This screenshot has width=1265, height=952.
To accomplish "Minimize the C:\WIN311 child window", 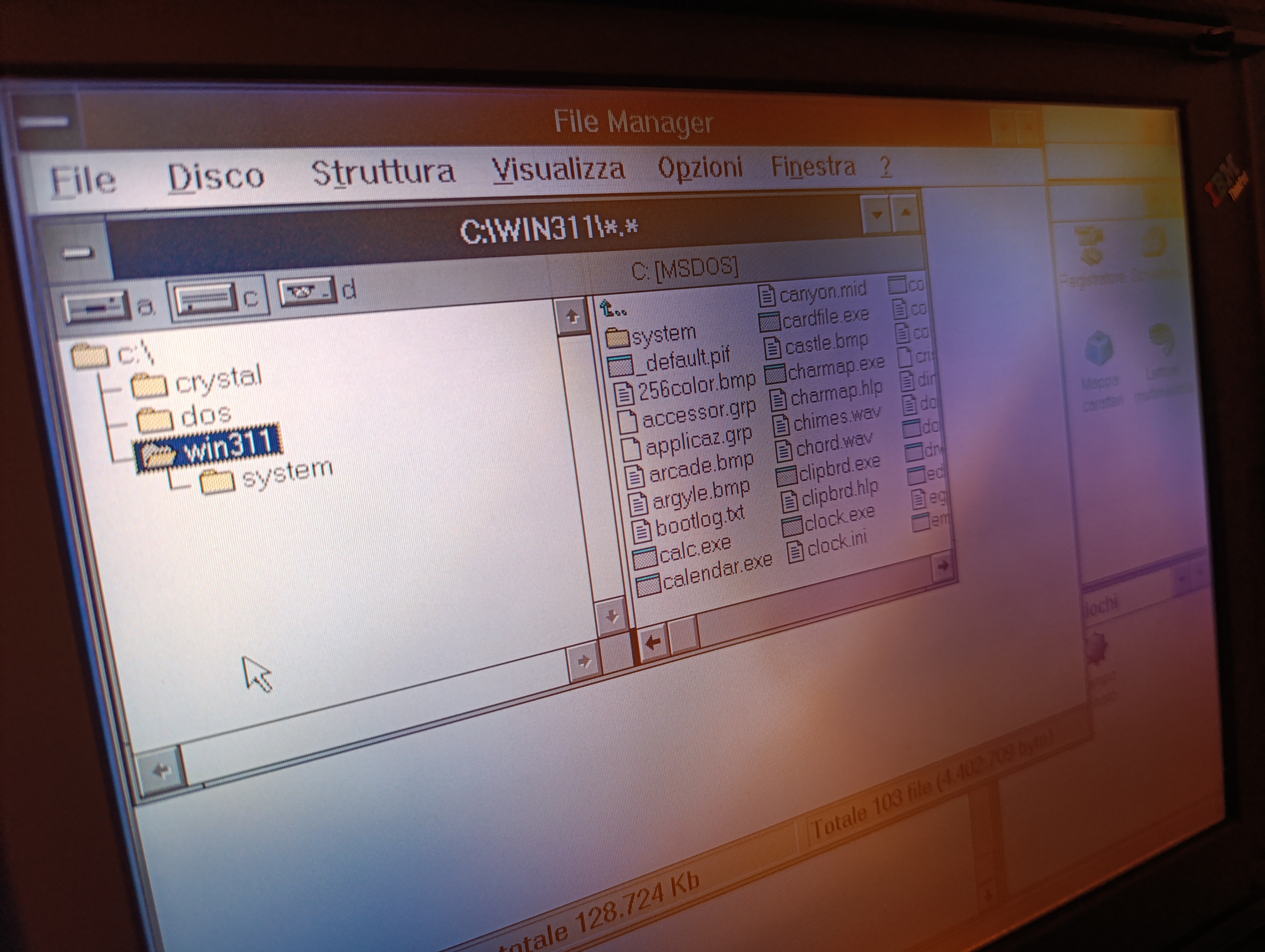I will coord(876,215).
